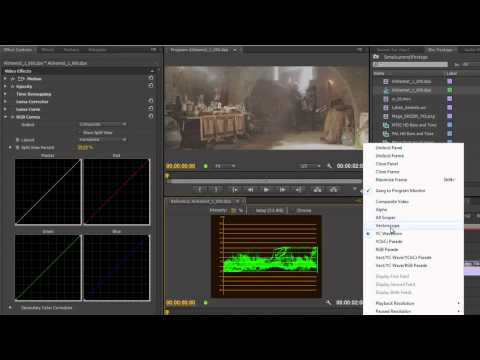This screenshot has height=360, width=480.
Task: Click the Project panel bin folder icon
Action: click(x=376, y=57)
